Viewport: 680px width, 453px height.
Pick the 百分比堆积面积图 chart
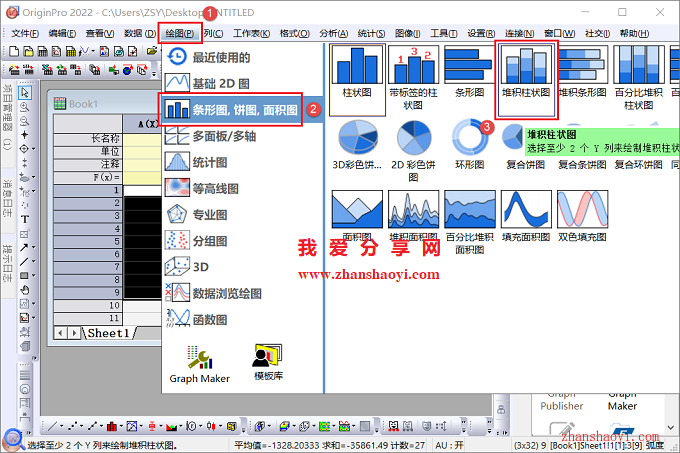click(470, 222)
